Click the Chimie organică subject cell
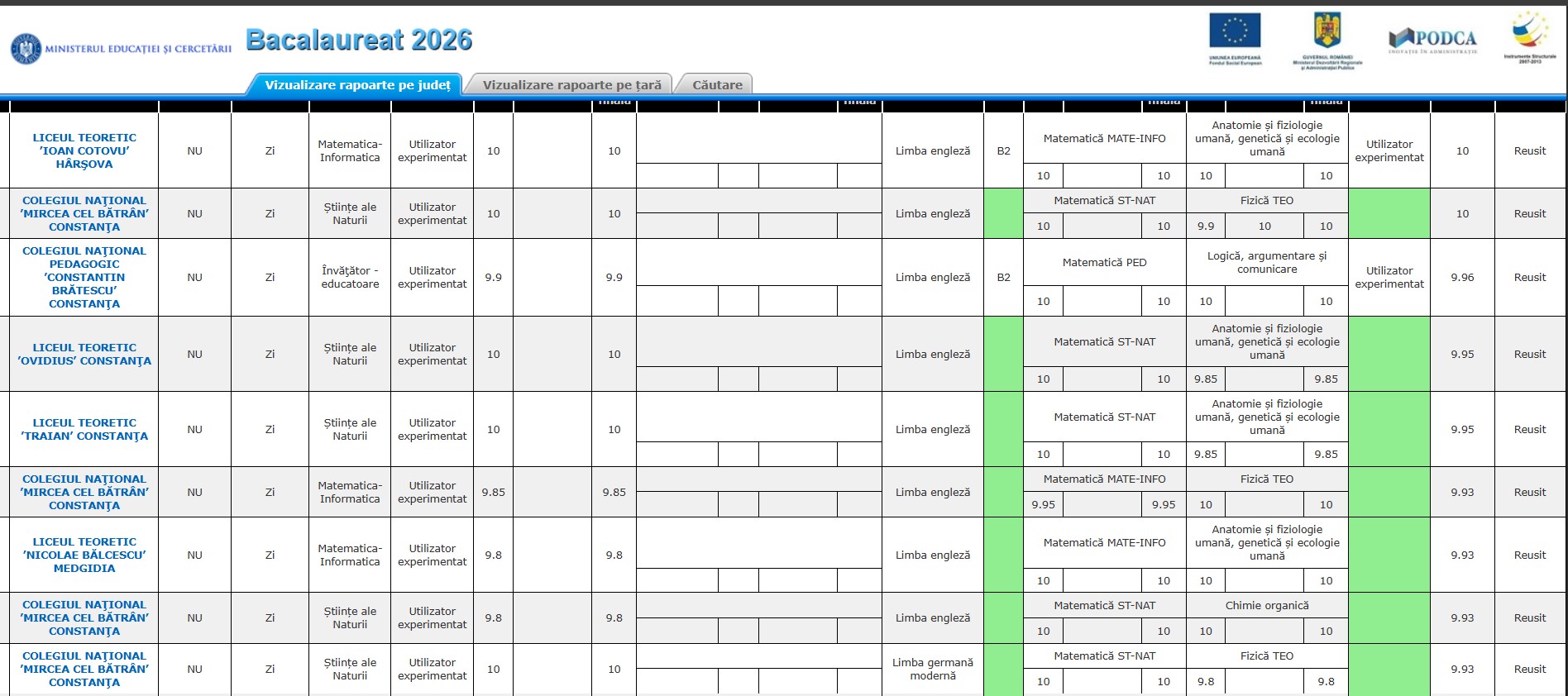 pyautogui.click(x=1267, y=606)
